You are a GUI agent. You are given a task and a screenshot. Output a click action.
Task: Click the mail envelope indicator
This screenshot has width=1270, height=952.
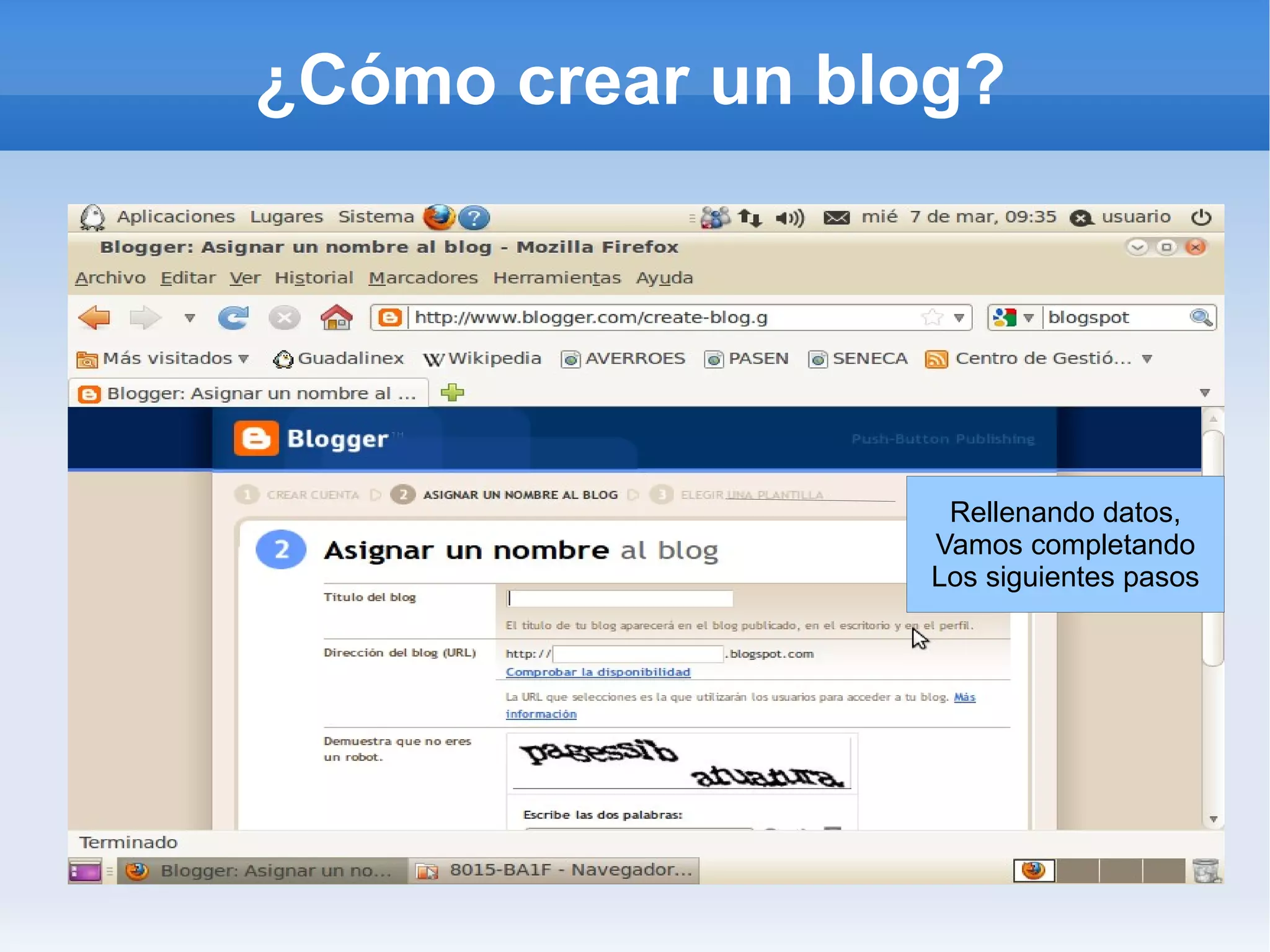(836, 218)
